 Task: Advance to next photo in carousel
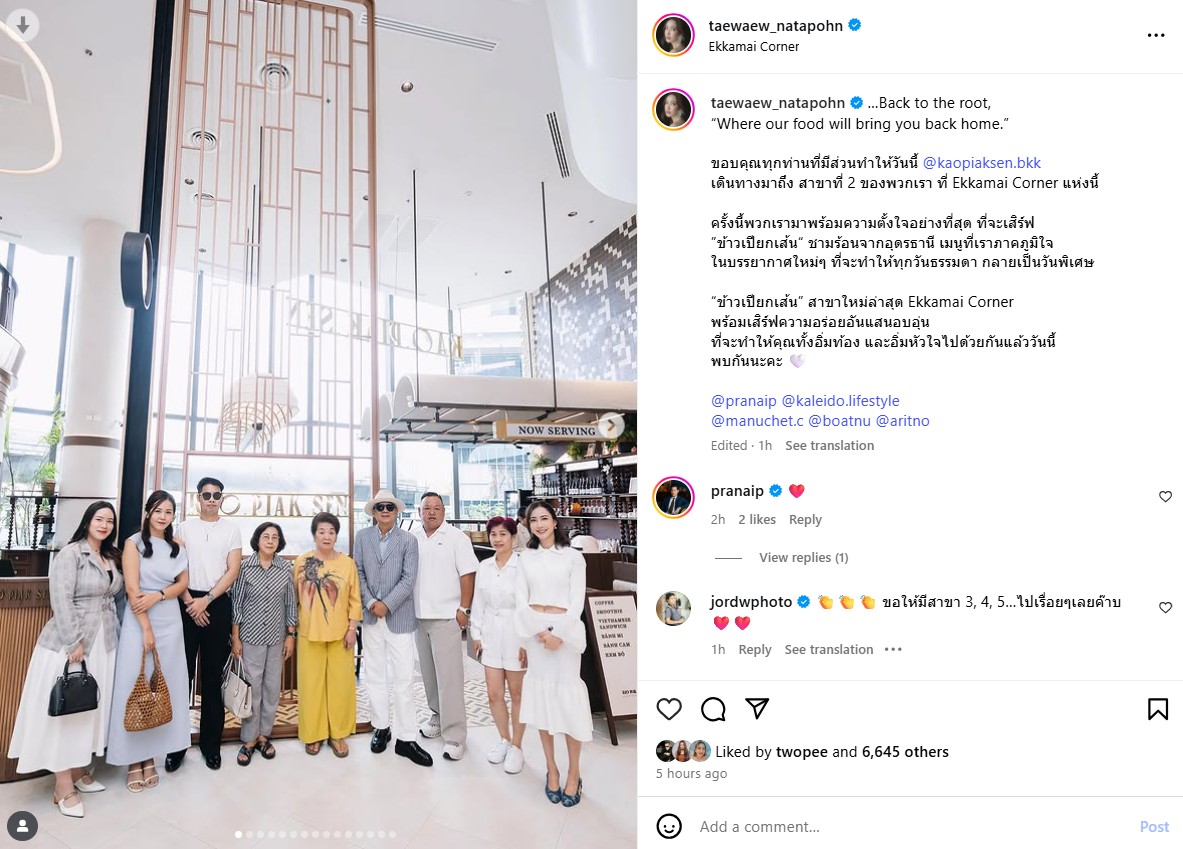(x=613, y=425)
